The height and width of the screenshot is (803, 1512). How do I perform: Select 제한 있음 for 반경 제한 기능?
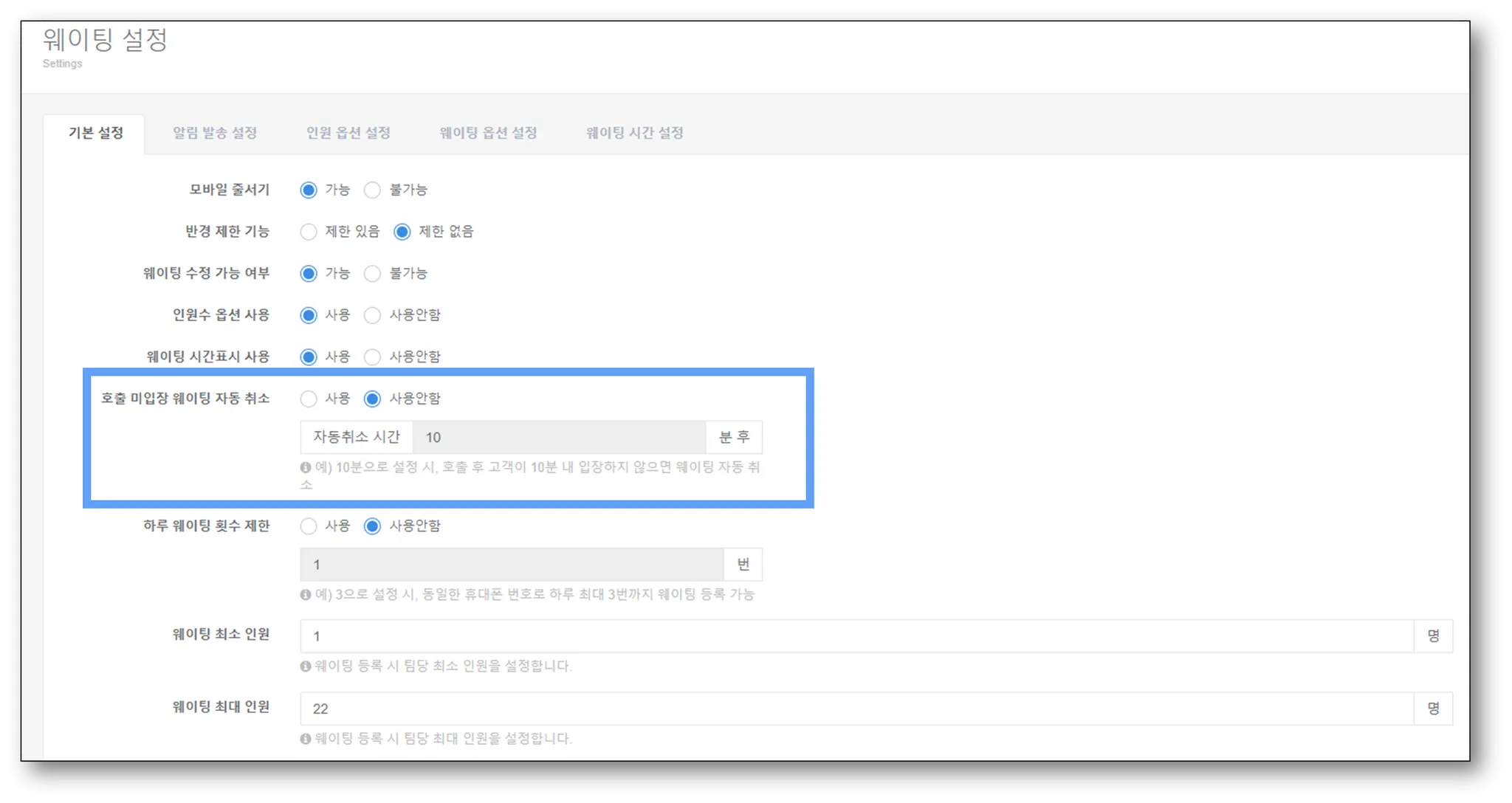click(309, 232)
